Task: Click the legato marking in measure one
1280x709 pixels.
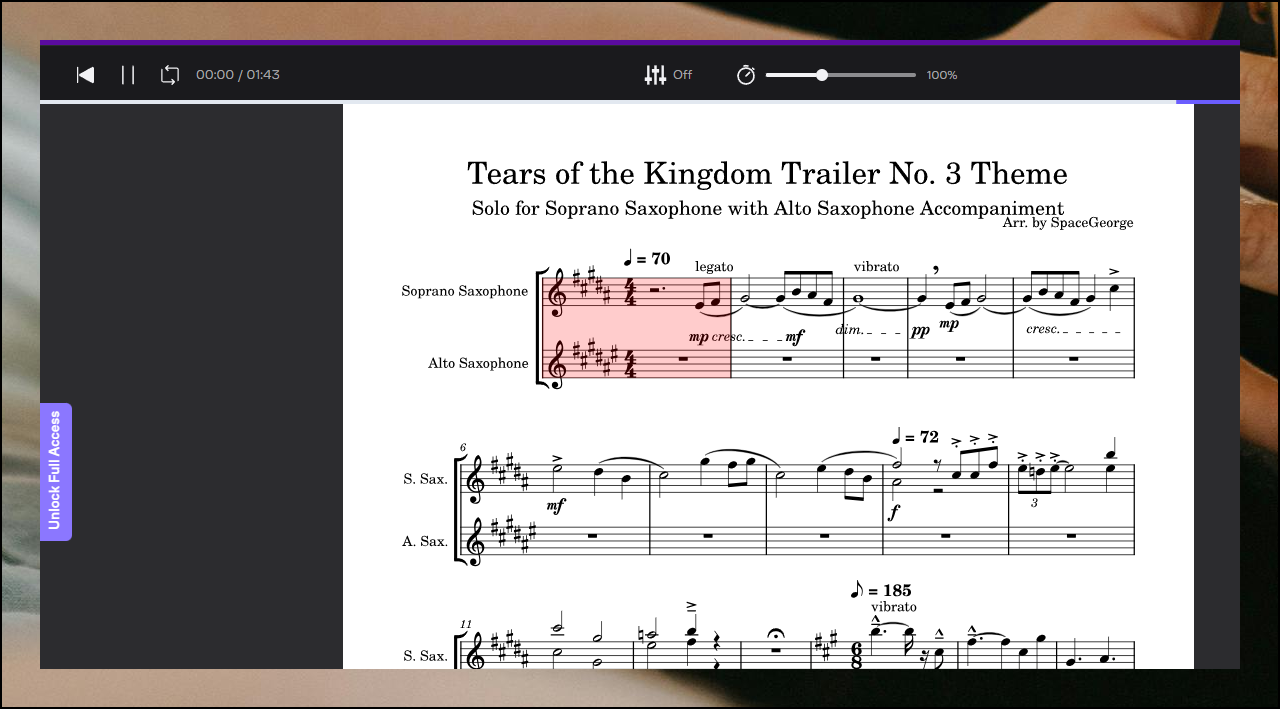Action: pyautogui.click(x=714, y=267)
